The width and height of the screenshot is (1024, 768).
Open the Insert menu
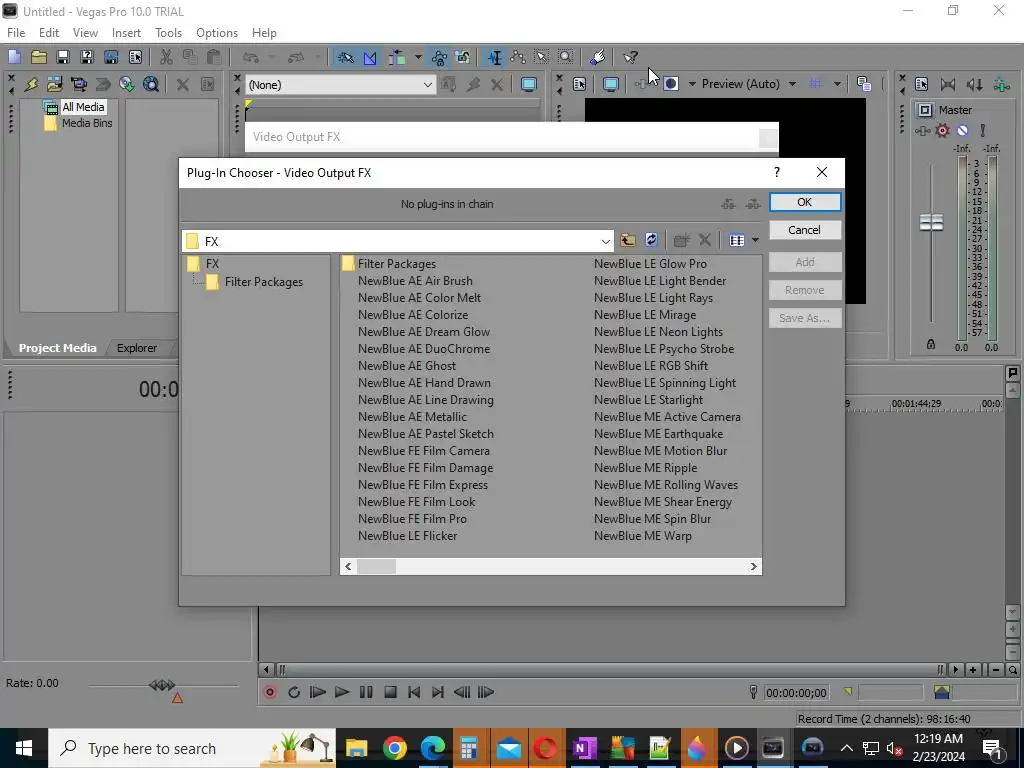(126, 33)
